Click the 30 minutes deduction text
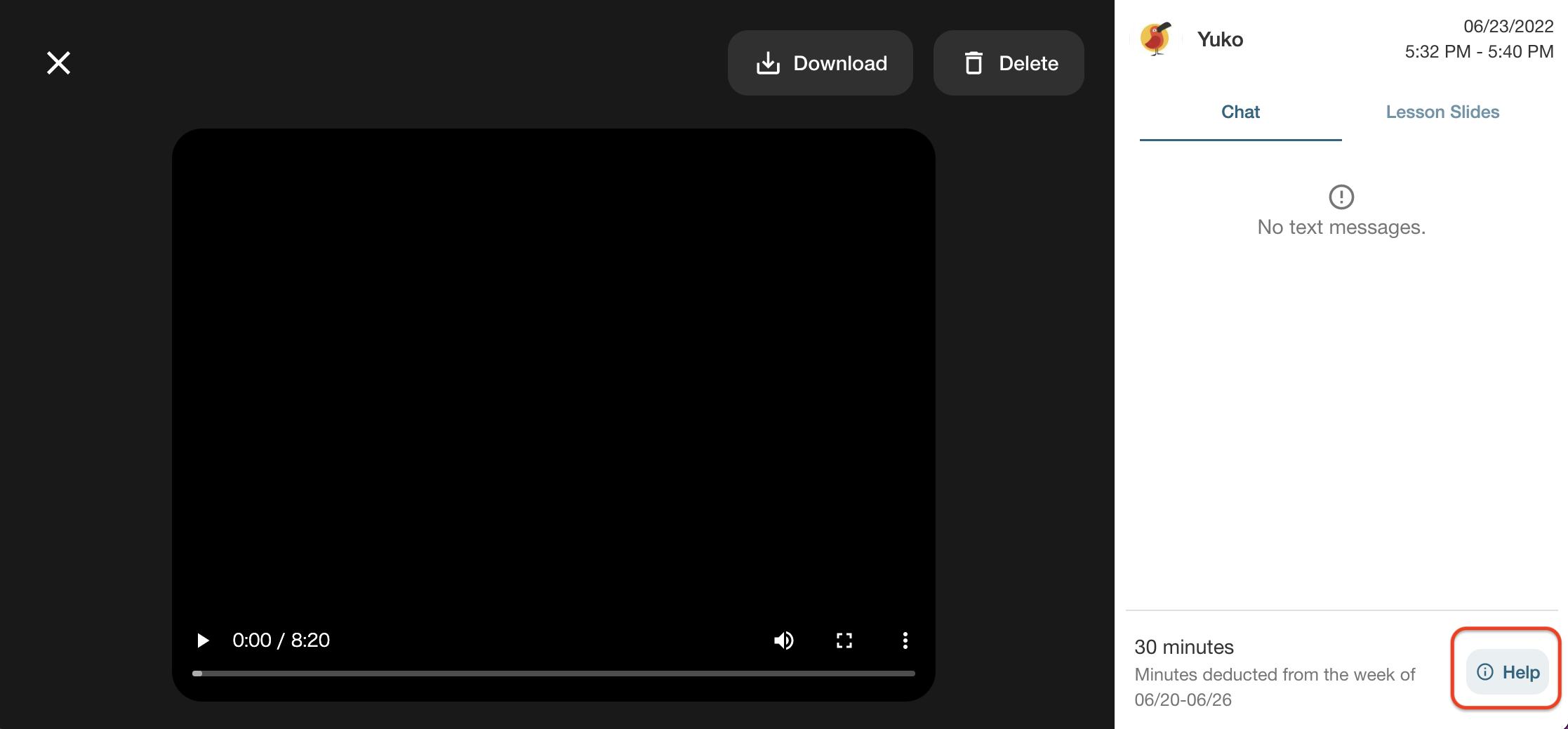This screenshot has width=1568, height=729. [1184, 647]
